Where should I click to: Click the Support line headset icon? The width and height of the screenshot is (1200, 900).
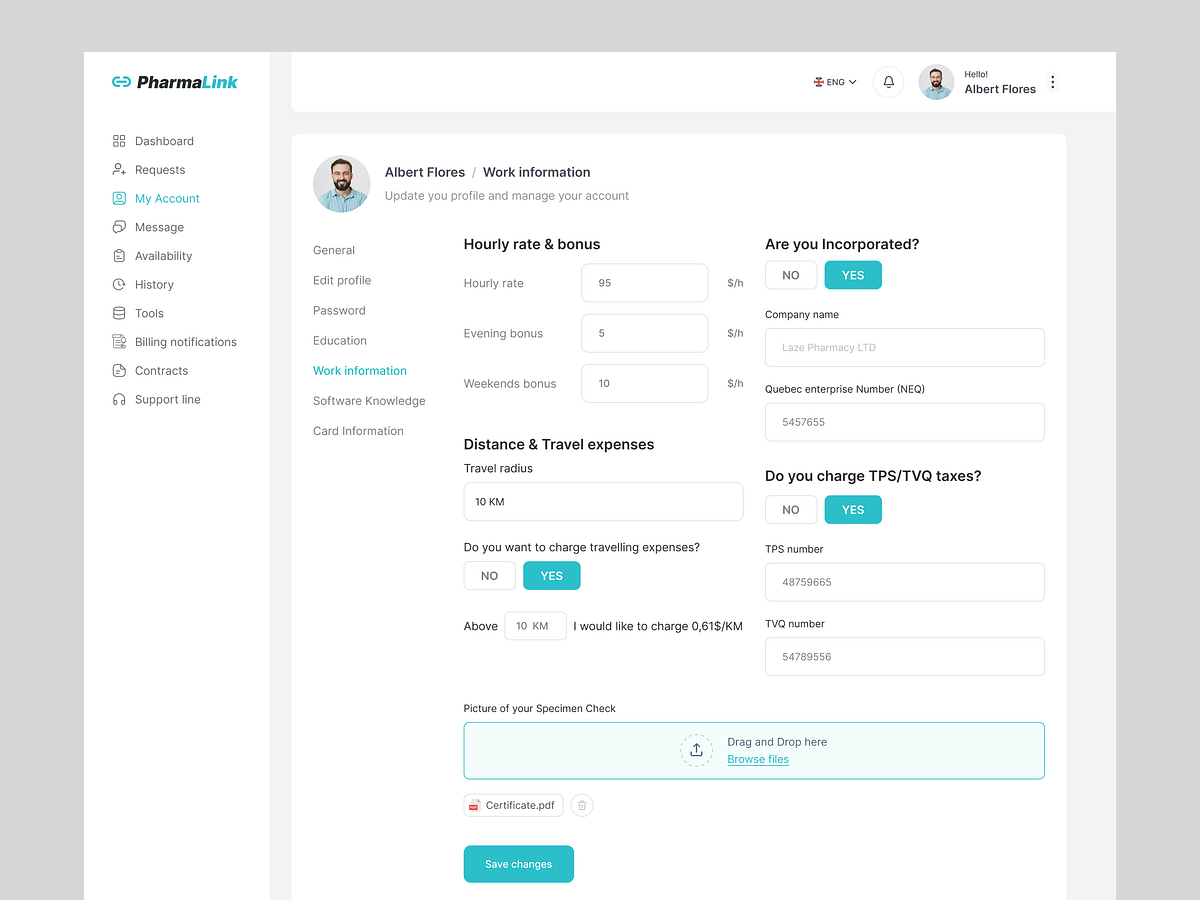pos(119,399)
